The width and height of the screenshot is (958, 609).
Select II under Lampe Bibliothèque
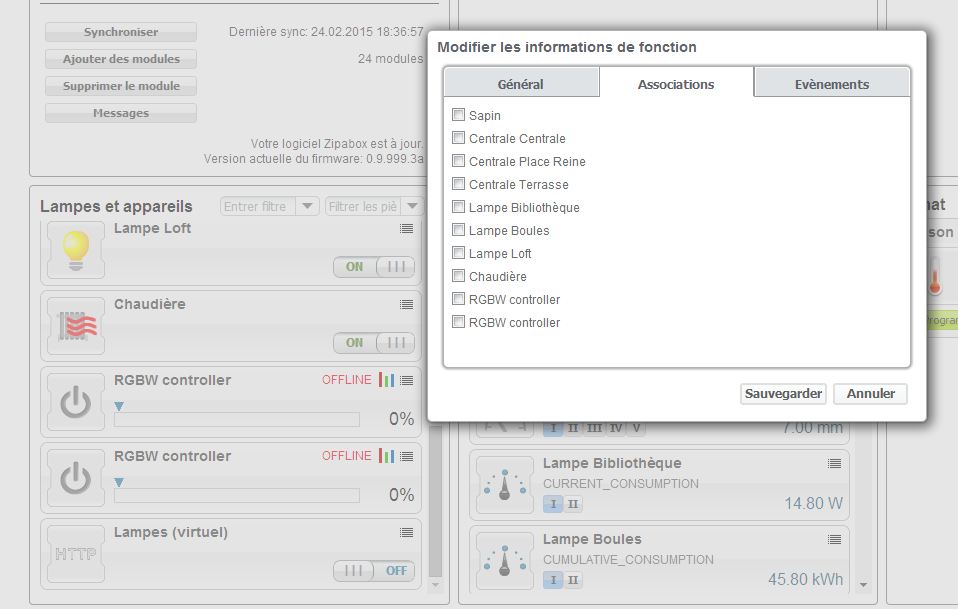coord(572,504)
